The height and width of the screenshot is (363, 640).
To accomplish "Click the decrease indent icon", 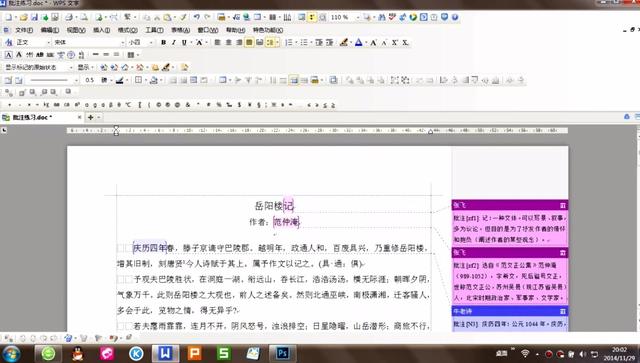I will [x=319, y=42].
